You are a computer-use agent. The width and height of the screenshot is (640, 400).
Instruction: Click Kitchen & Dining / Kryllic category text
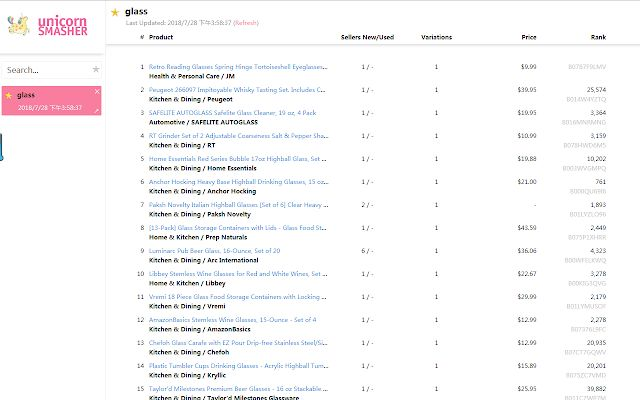click(x=187, y=375)
